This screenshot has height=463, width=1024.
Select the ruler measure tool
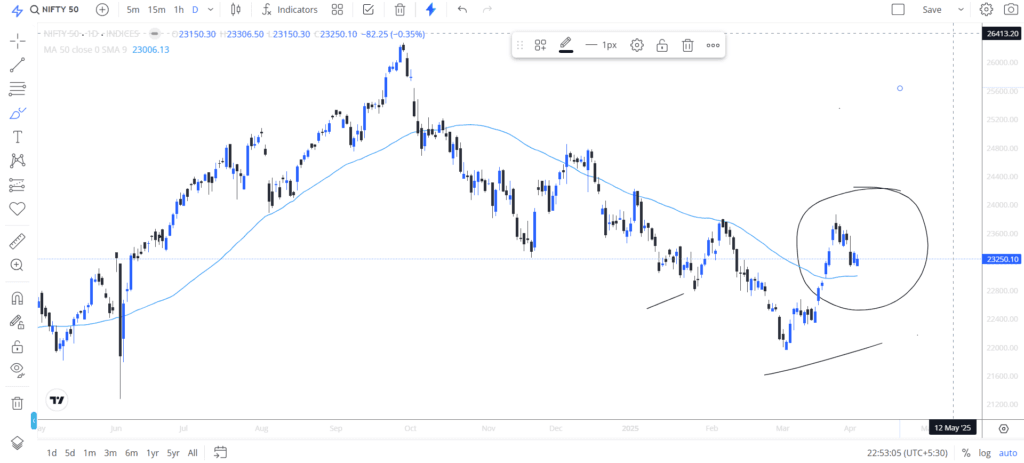[x=18, y=242]
